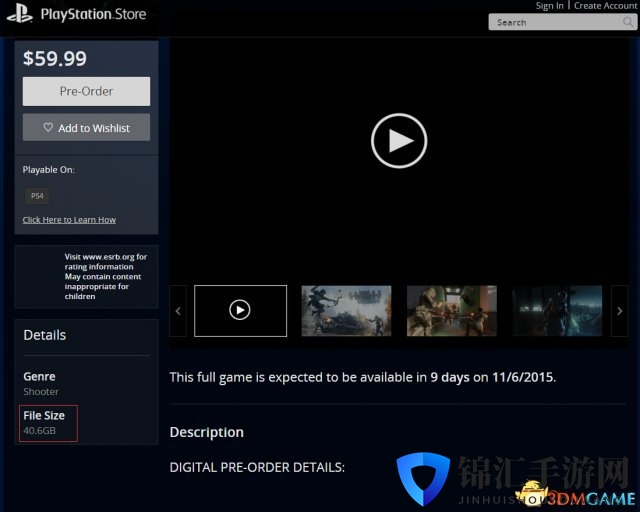Open the Sign In link

tap(549, 6)
